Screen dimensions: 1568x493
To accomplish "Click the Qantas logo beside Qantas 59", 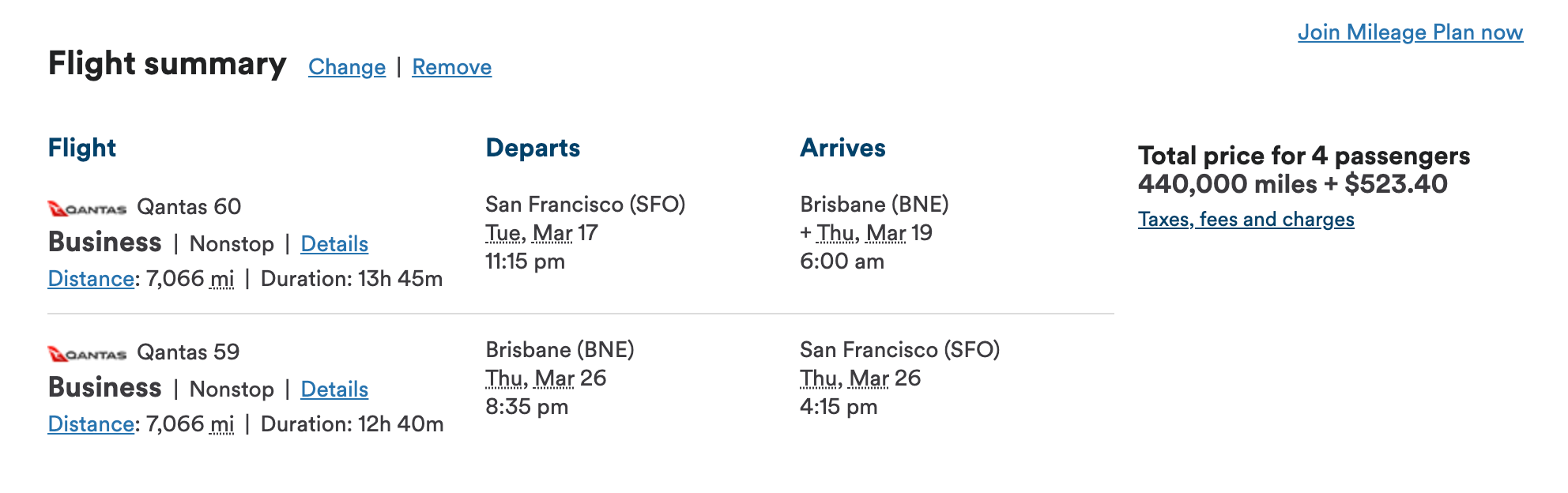I will pos(87,354).
